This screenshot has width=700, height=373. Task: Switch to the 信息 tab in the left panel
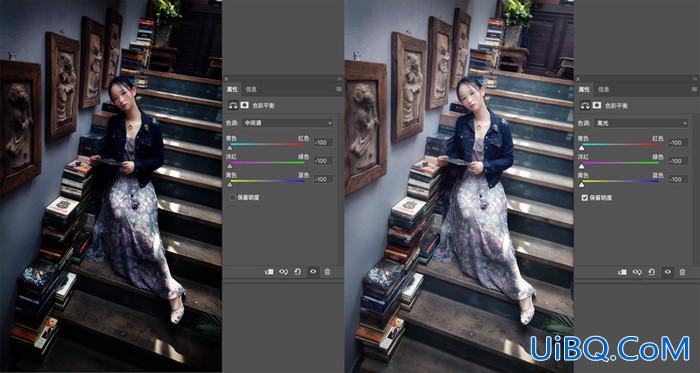click(251, 89)
